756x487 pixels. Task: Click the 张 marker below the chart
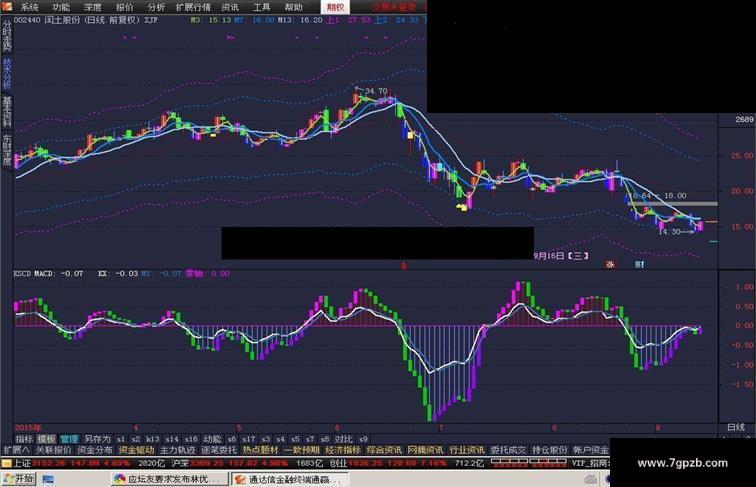[610, 264]
